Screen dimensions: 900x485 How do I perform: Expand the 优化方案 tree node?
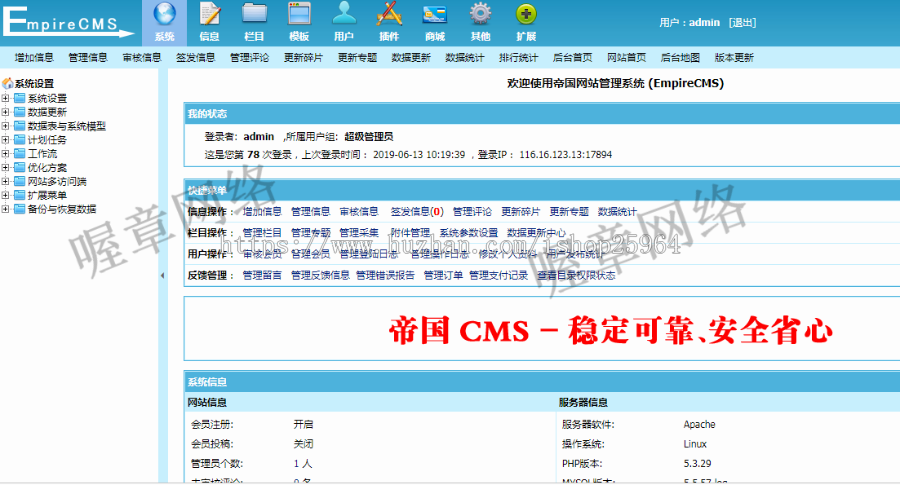tap(5, 168)
